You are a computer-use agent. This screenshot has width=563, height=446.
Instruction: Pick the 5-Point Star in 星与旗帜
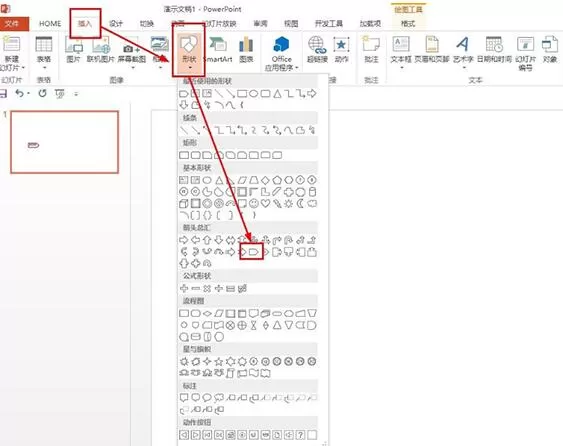[x=219, y=361]
